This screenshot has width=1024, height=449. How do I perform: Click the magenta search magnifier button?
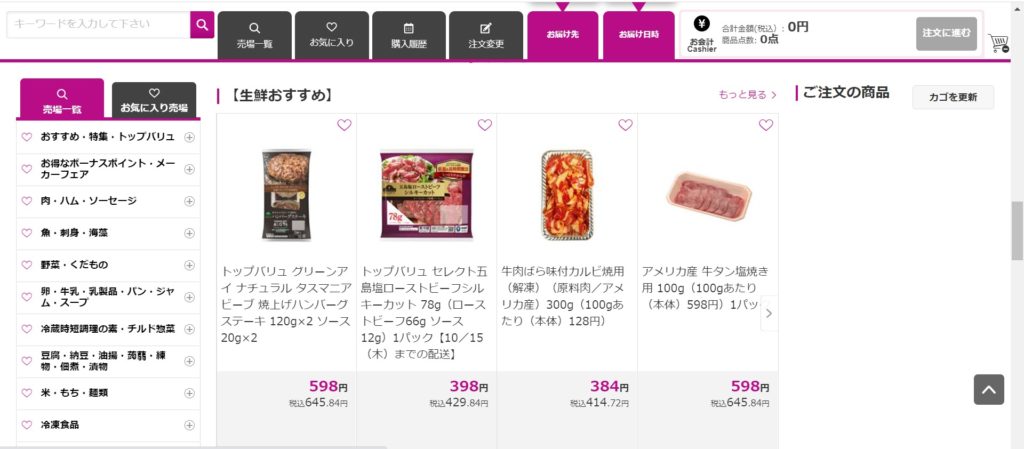tap(202, 25)
